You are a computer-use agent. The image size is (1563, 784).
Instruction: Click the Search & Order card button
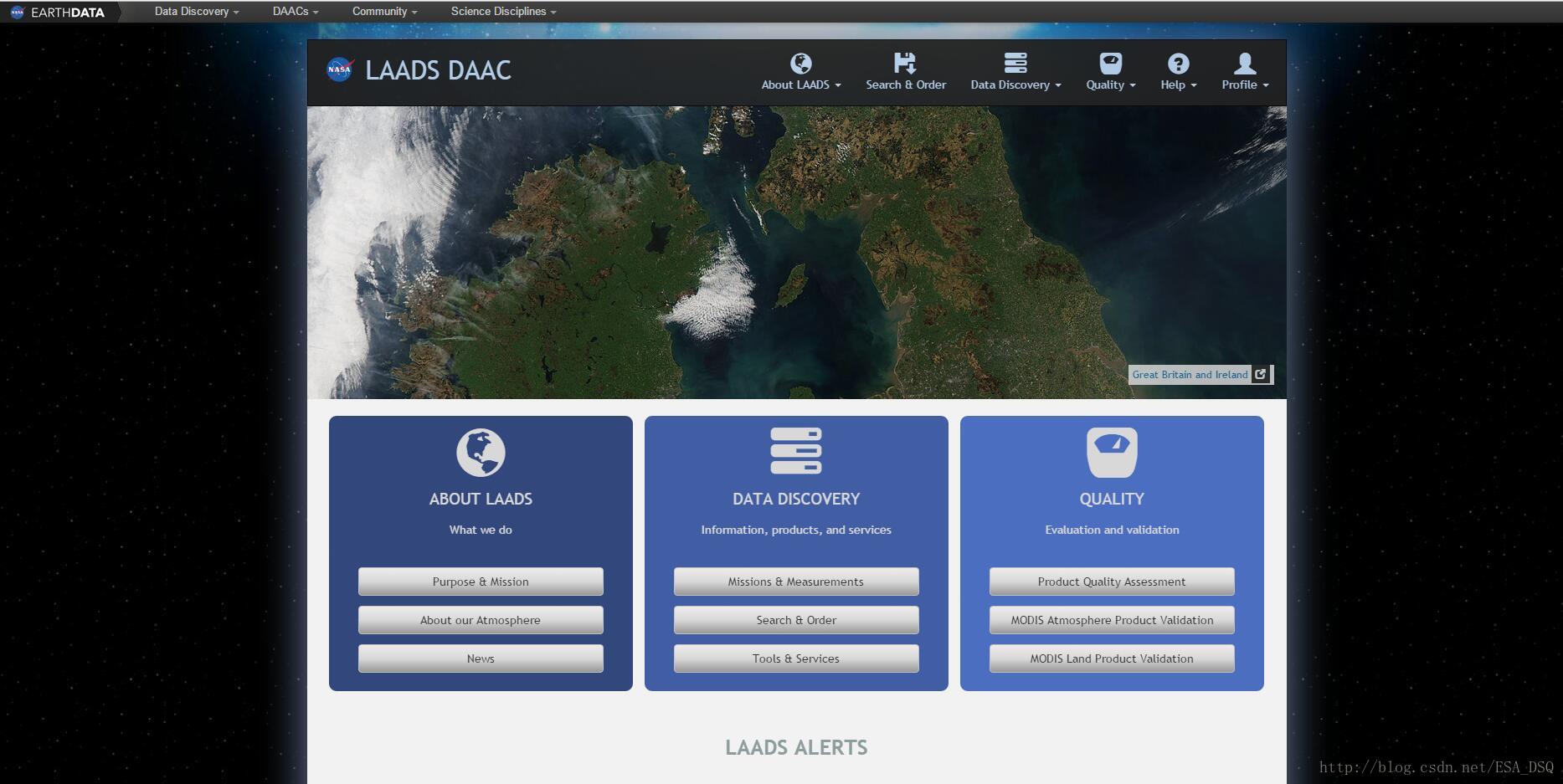tap(796, 620)
